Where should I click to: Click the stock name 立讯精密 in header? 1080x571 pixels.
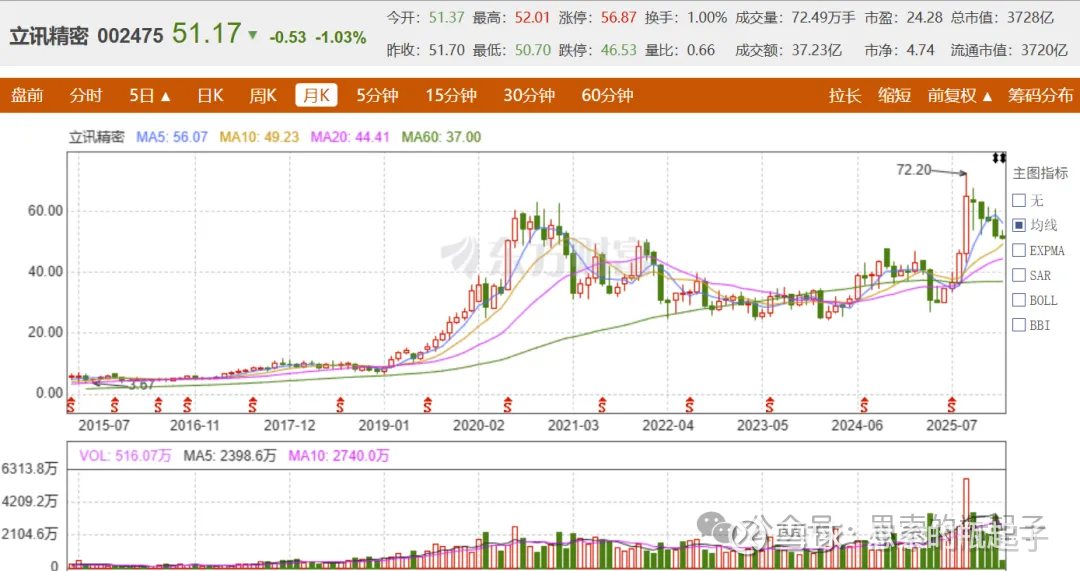[49, 36]
